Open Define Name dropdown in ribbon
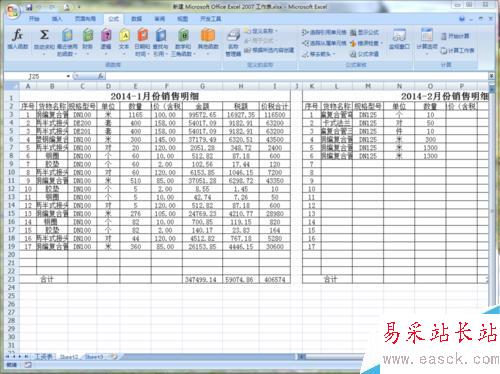The height and width of the screenshot is (374, 500). [261, 31]
